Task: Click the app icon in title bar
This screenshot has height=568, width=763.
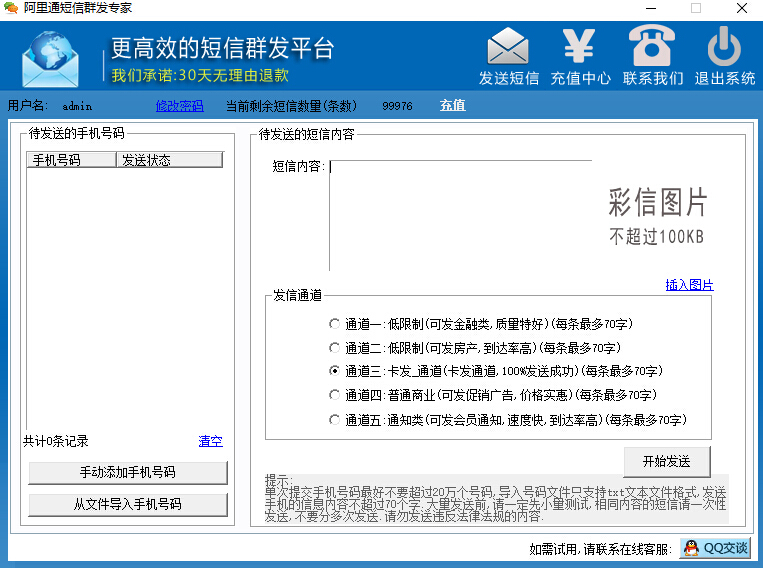Action: (11, 8)
